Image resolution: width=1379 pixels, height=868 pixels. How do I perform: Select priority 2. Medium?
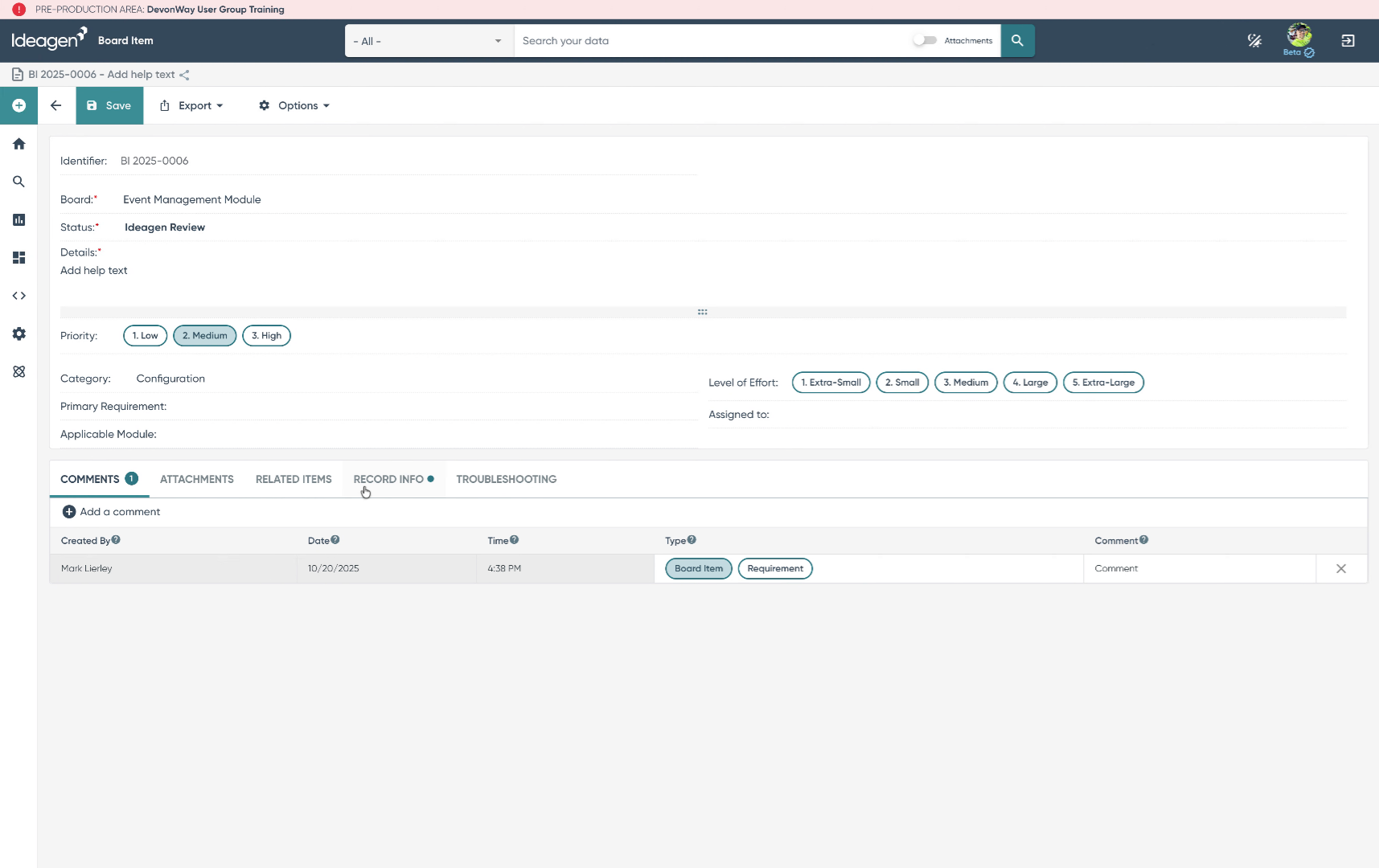[x=205, y=336]
